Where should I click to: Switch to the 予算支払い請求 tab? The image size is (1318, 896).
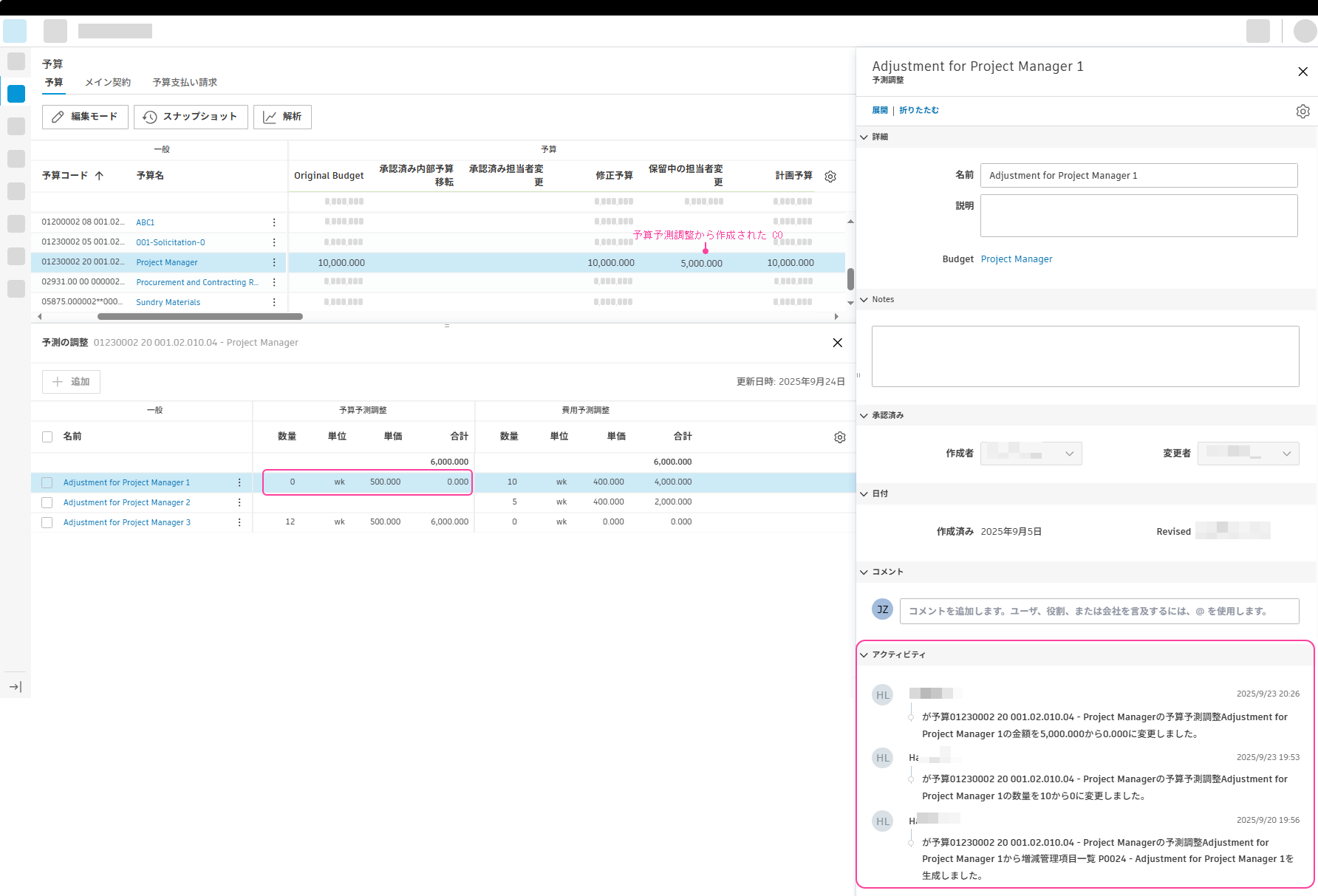tap(185, 83)
